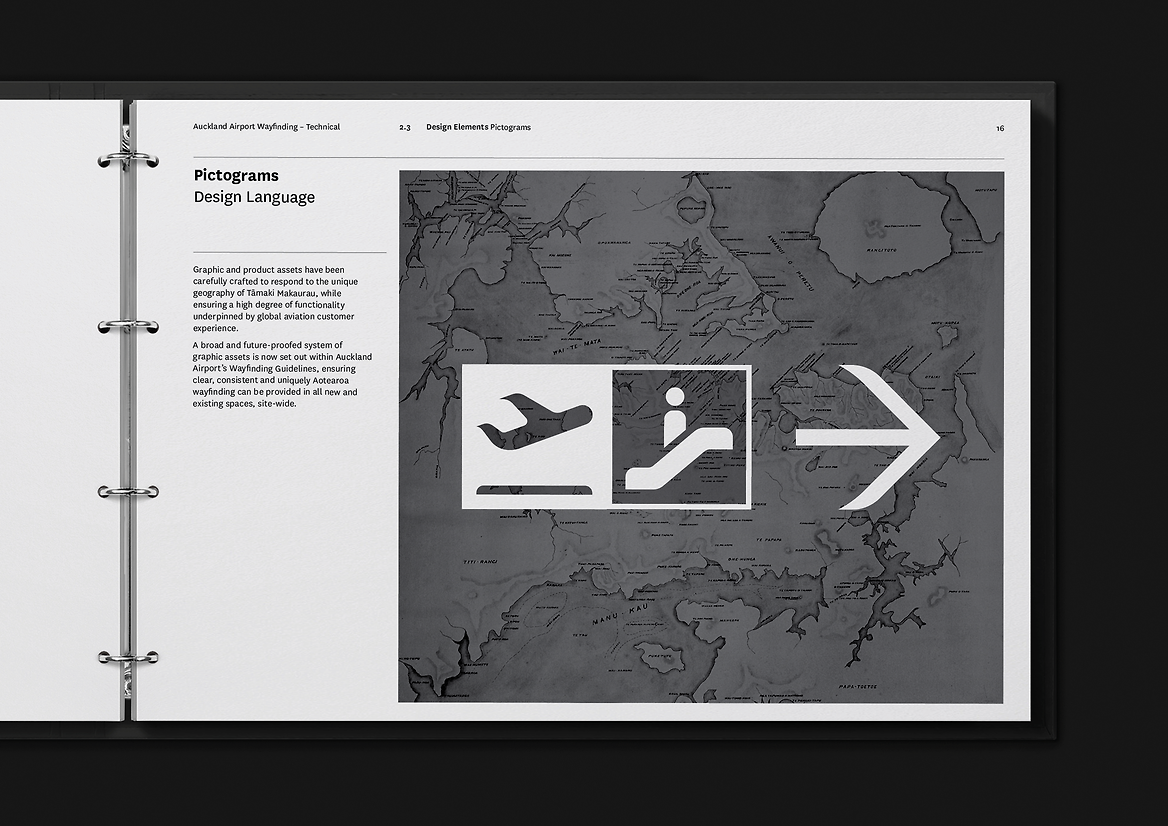Click the 'Design Language' subheading
Screen dimensions: 1168x826
(254, 197)
